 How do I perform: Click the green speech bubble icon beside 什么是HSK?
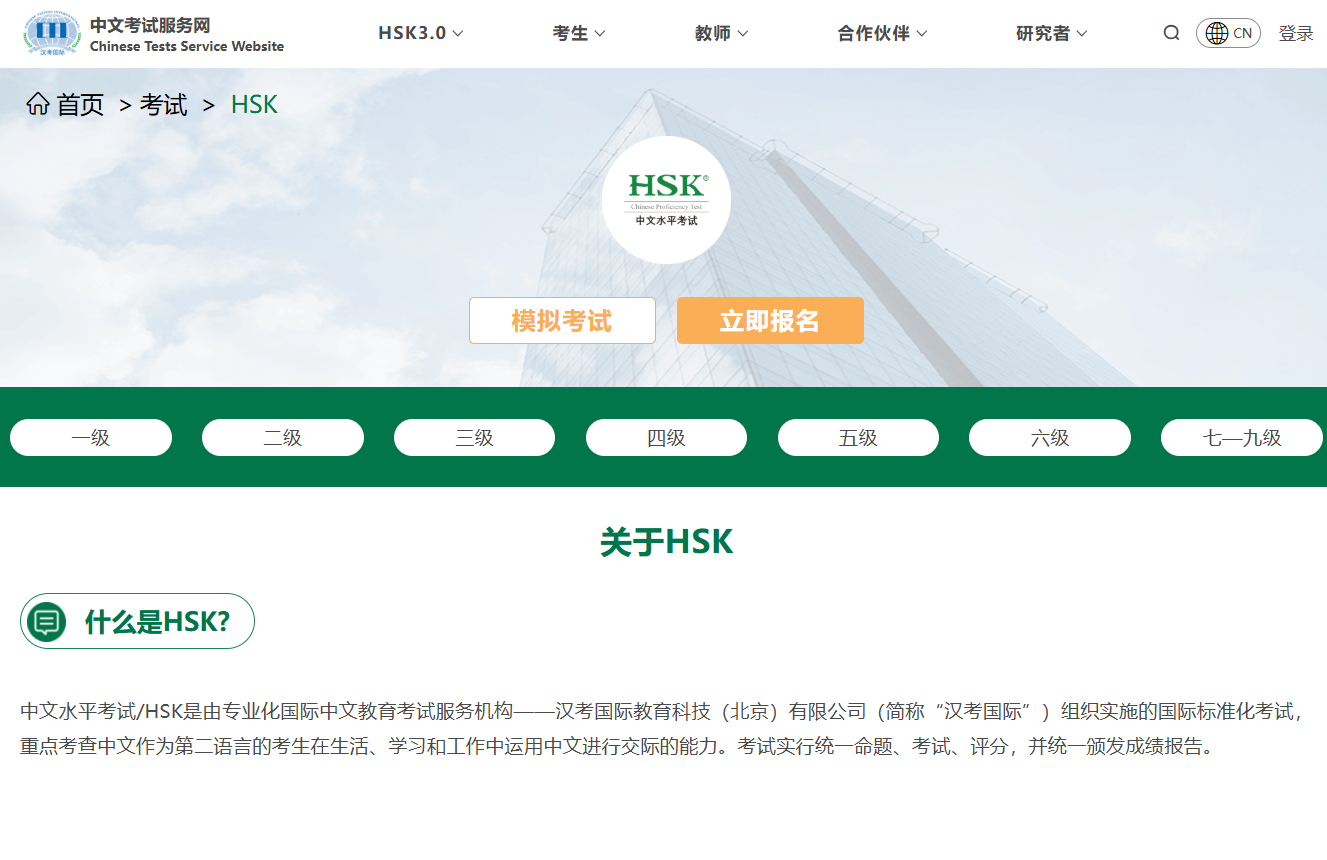(46, 620)
